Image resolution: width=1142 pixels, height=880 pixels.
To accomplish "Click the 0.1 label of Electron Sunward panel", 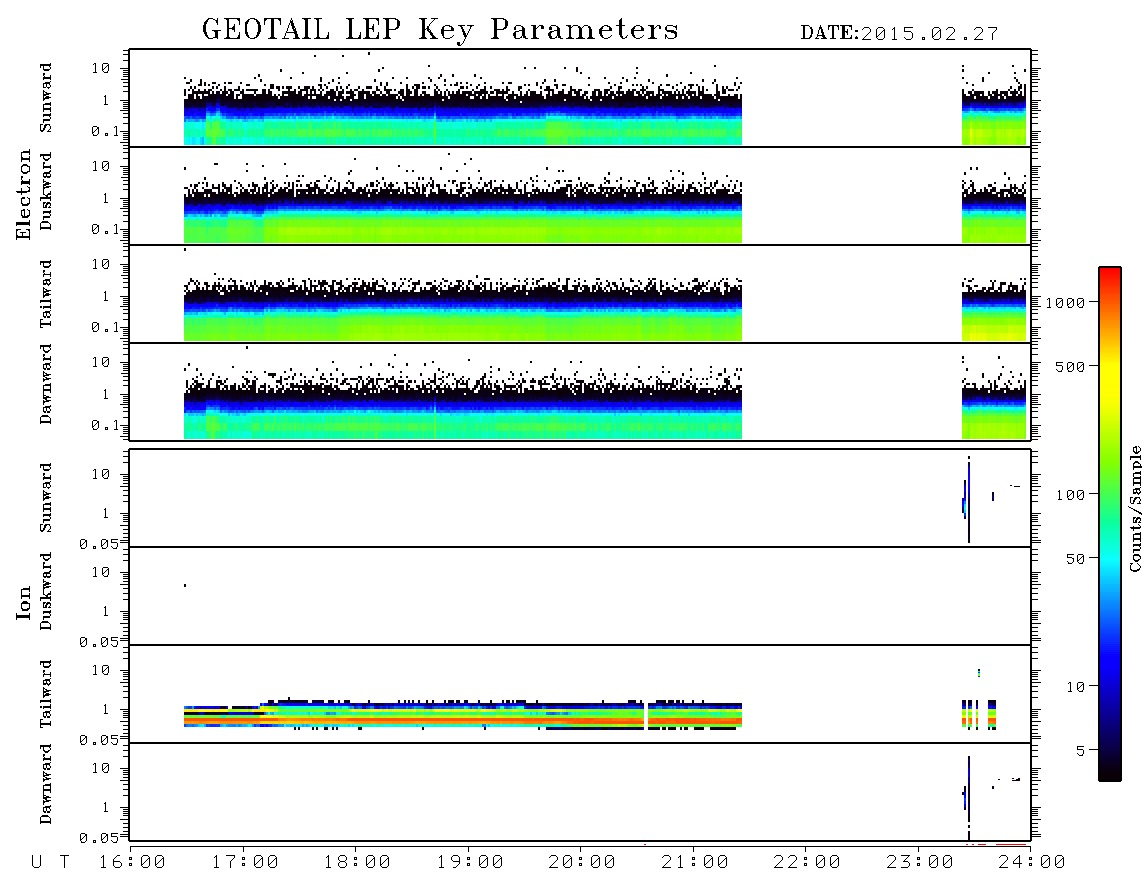I will click(105, 132).
